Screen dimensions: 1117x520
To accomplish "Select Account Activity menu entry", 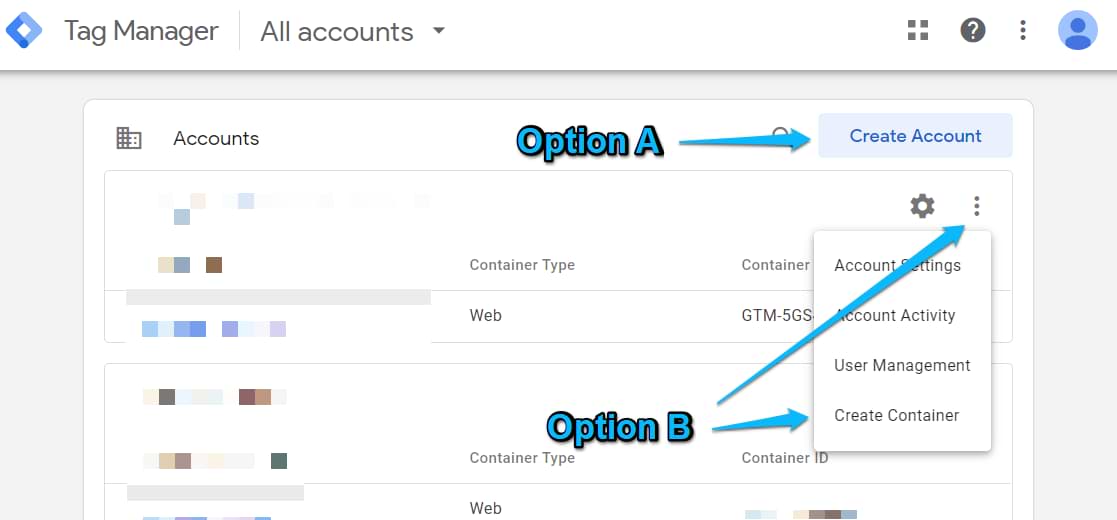I will [895, 316].
